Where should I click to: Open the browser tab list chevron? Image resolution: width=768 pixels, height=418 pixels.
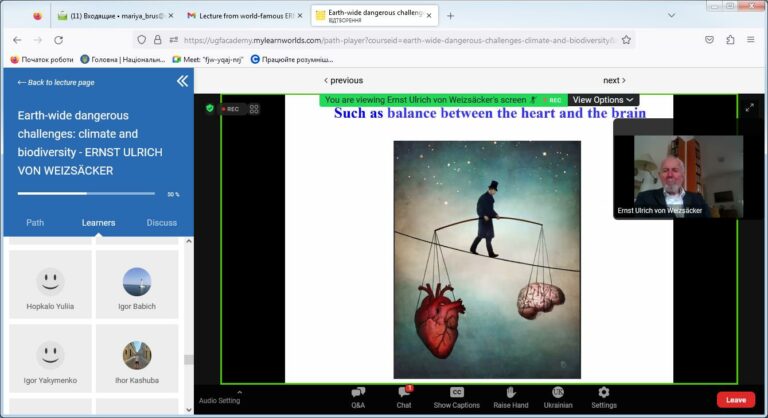coord(672,16)
